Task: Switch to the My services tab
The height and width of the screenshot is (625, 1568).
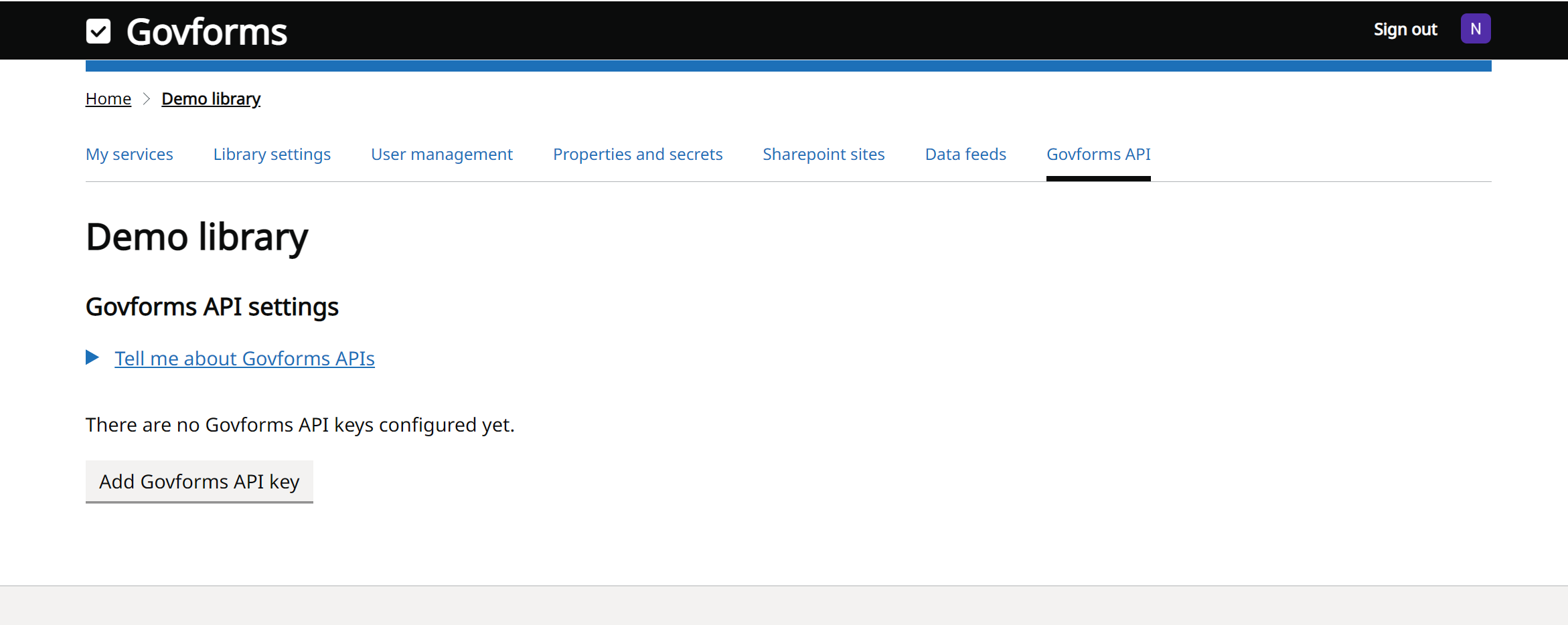Action: tap(129, 155)
